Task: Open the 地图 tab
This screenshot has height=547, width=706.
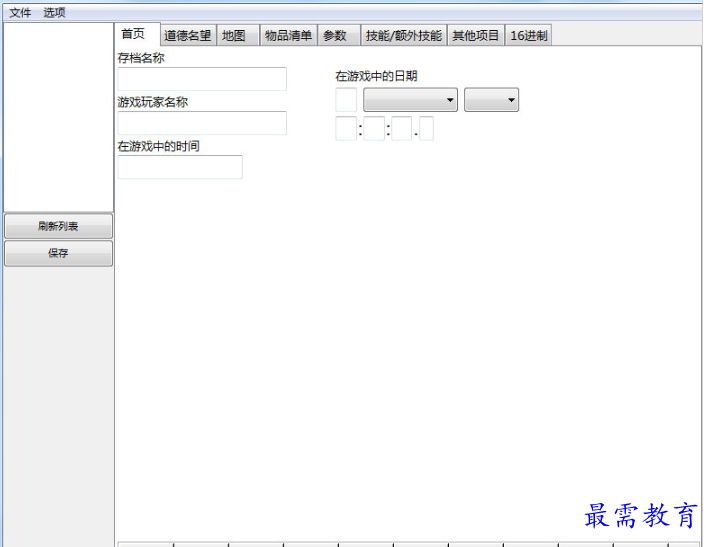Action: click(x=237, y=35)
